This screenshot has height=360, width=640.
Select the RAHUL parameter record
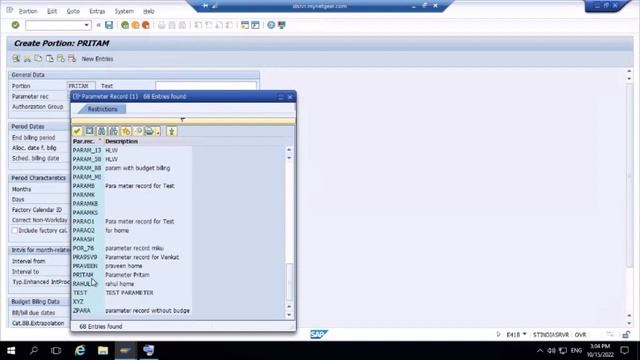(132, 284)
